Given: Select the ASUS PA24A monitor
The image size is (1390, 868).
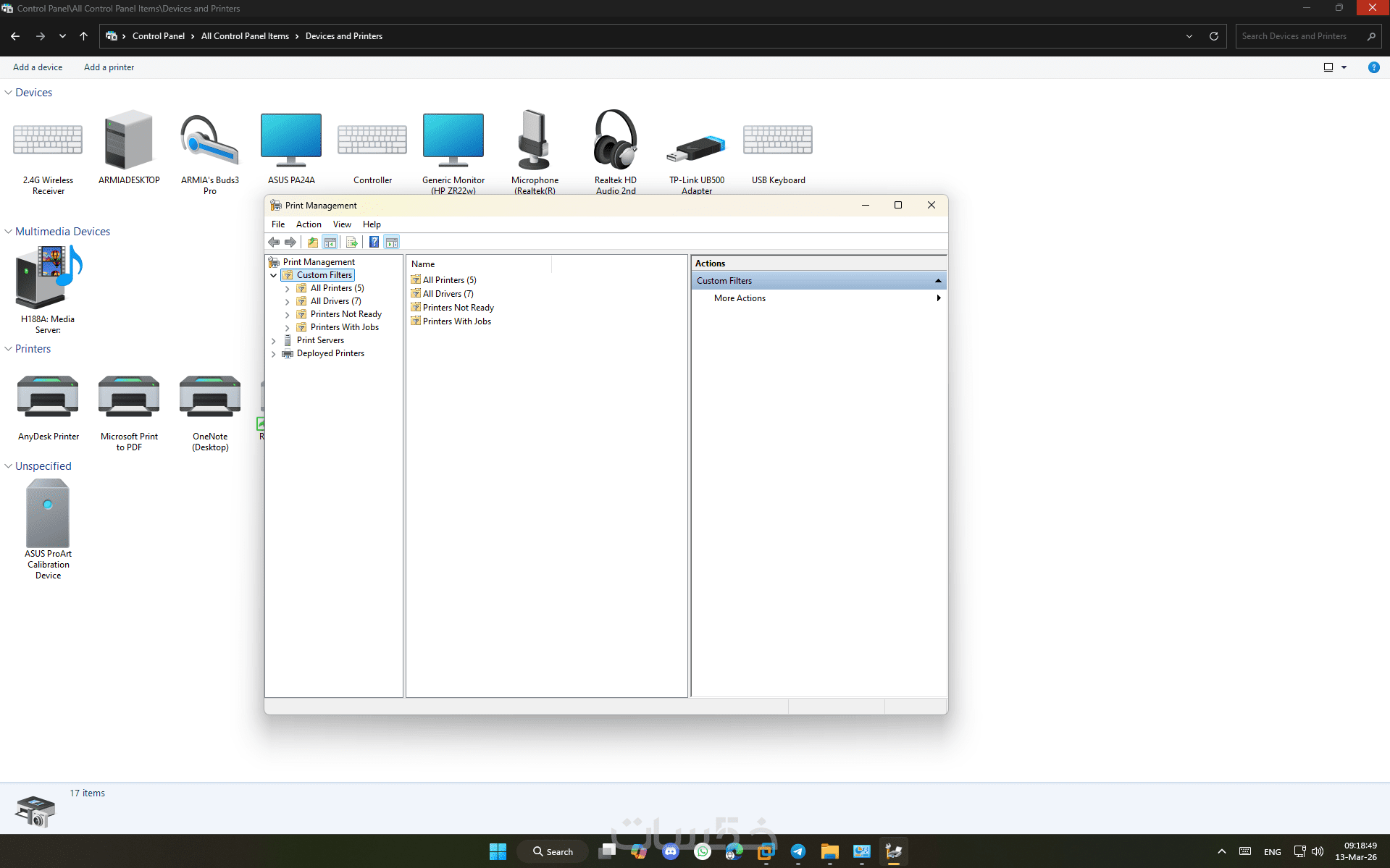Looking at the screenshot, I should [291, 147].
